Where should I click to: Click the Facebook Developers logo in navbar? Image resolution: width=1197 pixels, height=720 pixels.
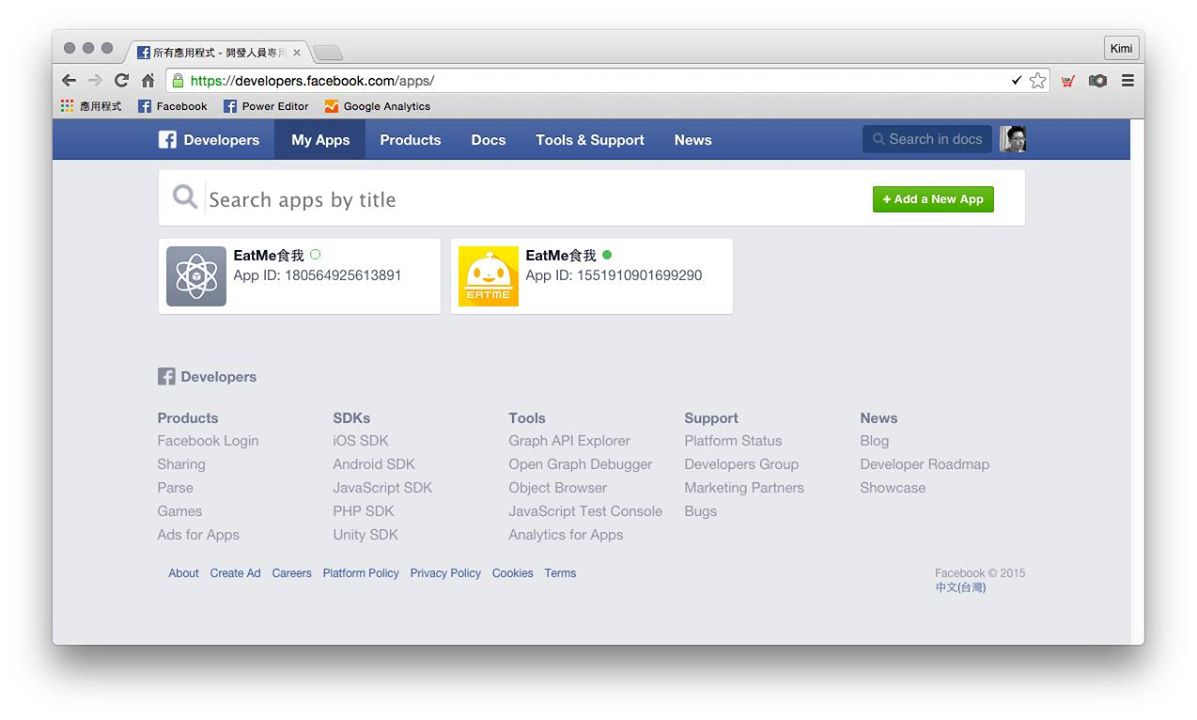208,140
